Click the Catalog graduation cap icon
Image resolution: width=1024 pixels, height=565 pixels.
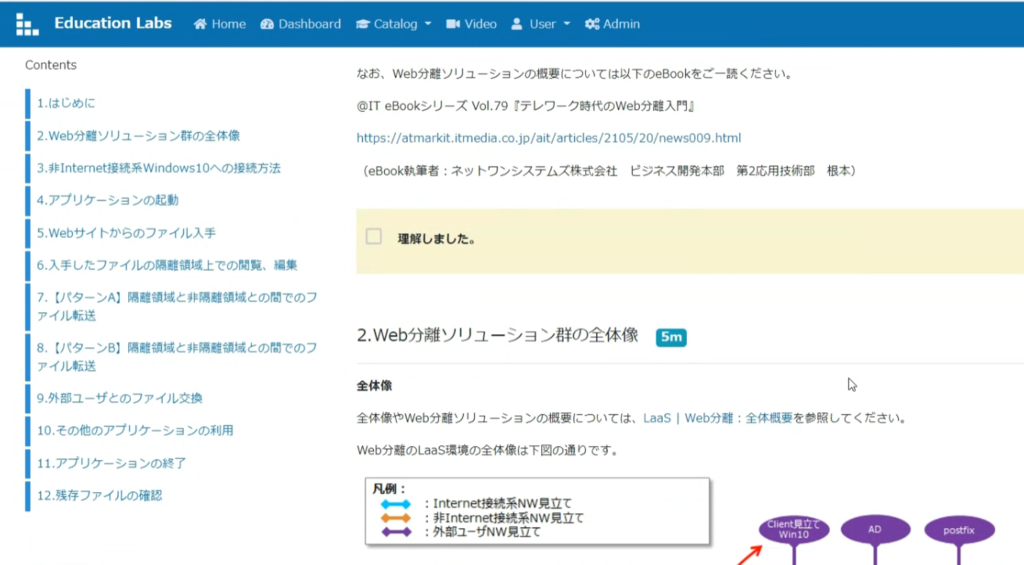pyautogui.click(x=362, y=24)
